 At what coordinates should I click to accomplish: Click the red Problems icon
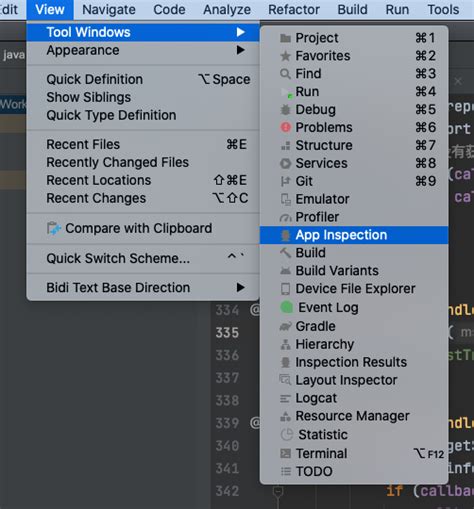pos(286,127)
